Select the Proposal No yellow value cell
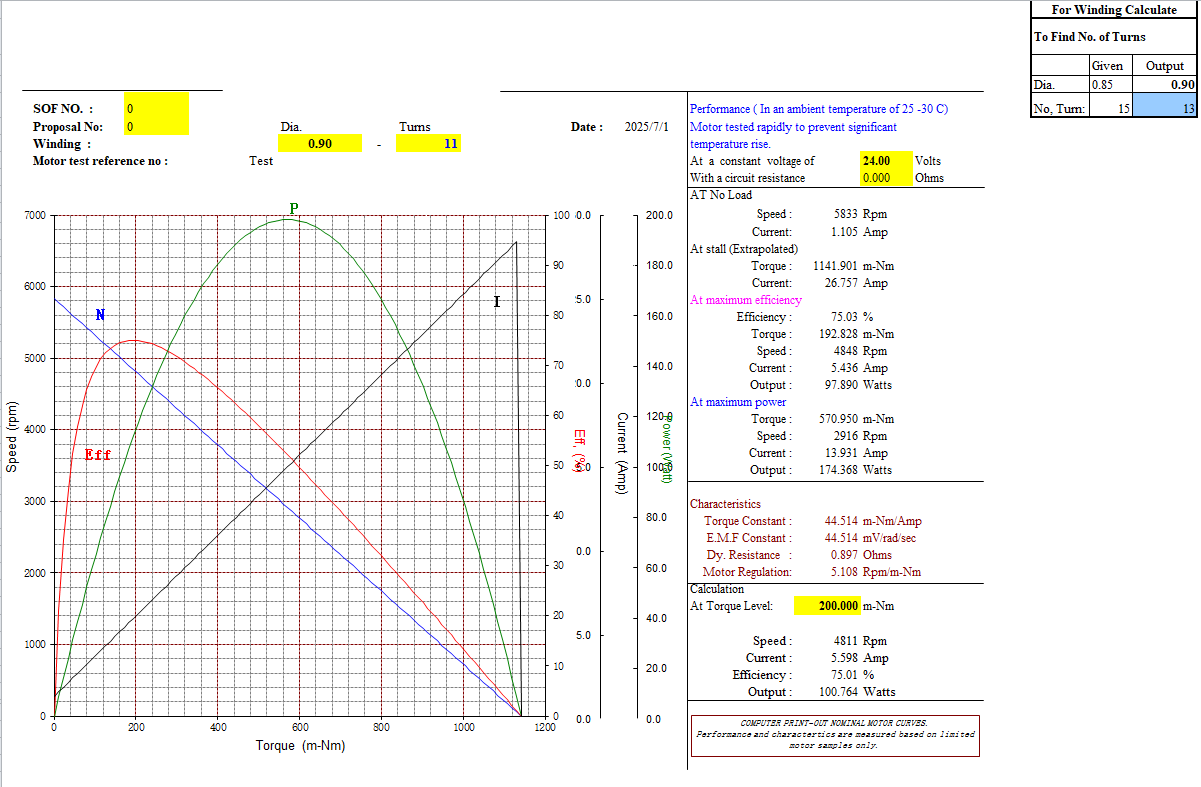The height and width of the screenshot is (787, 1201). (x=156, y=127)
